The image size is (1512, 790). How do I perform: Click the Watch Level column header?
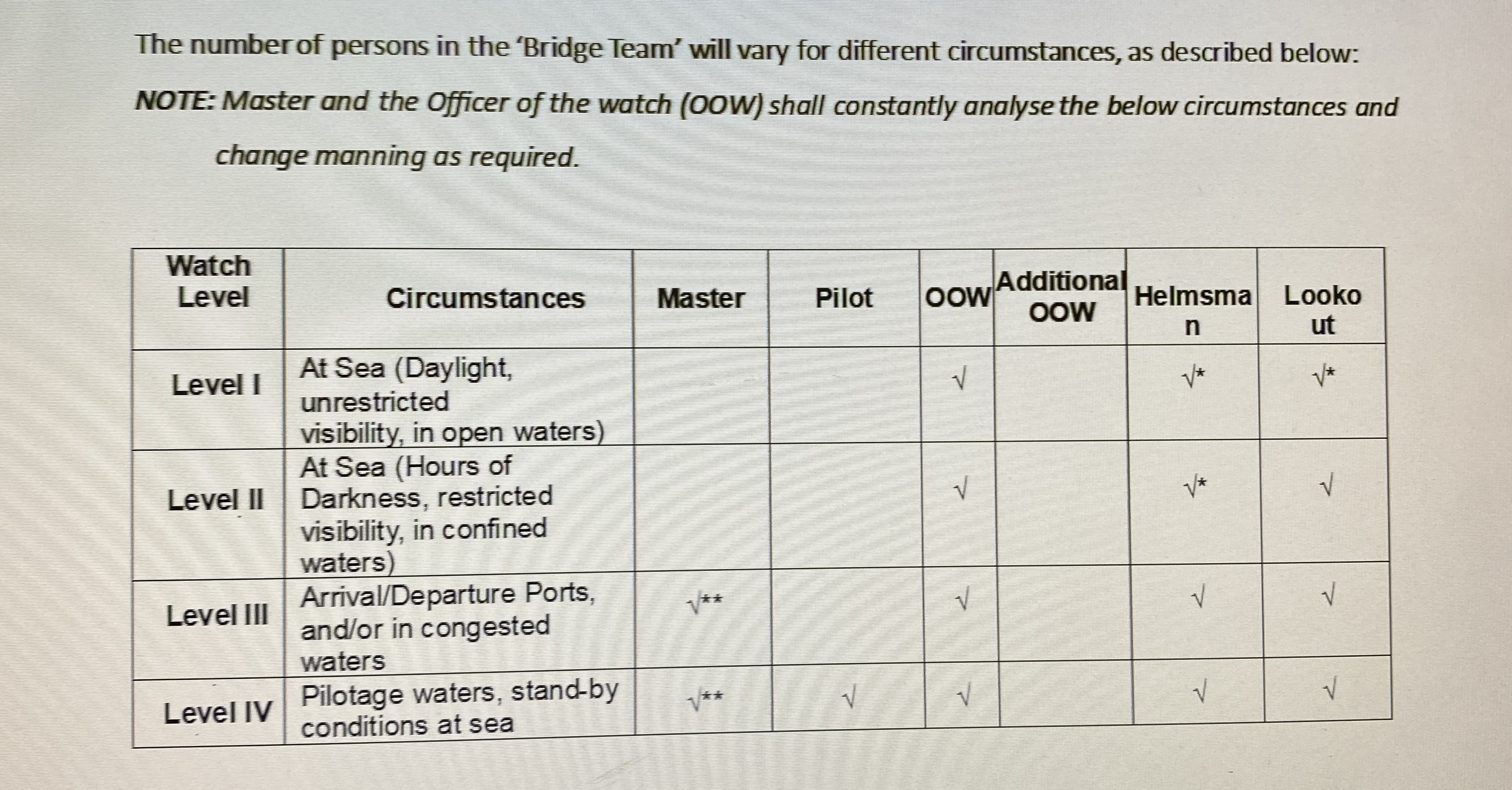click(209, 281)
